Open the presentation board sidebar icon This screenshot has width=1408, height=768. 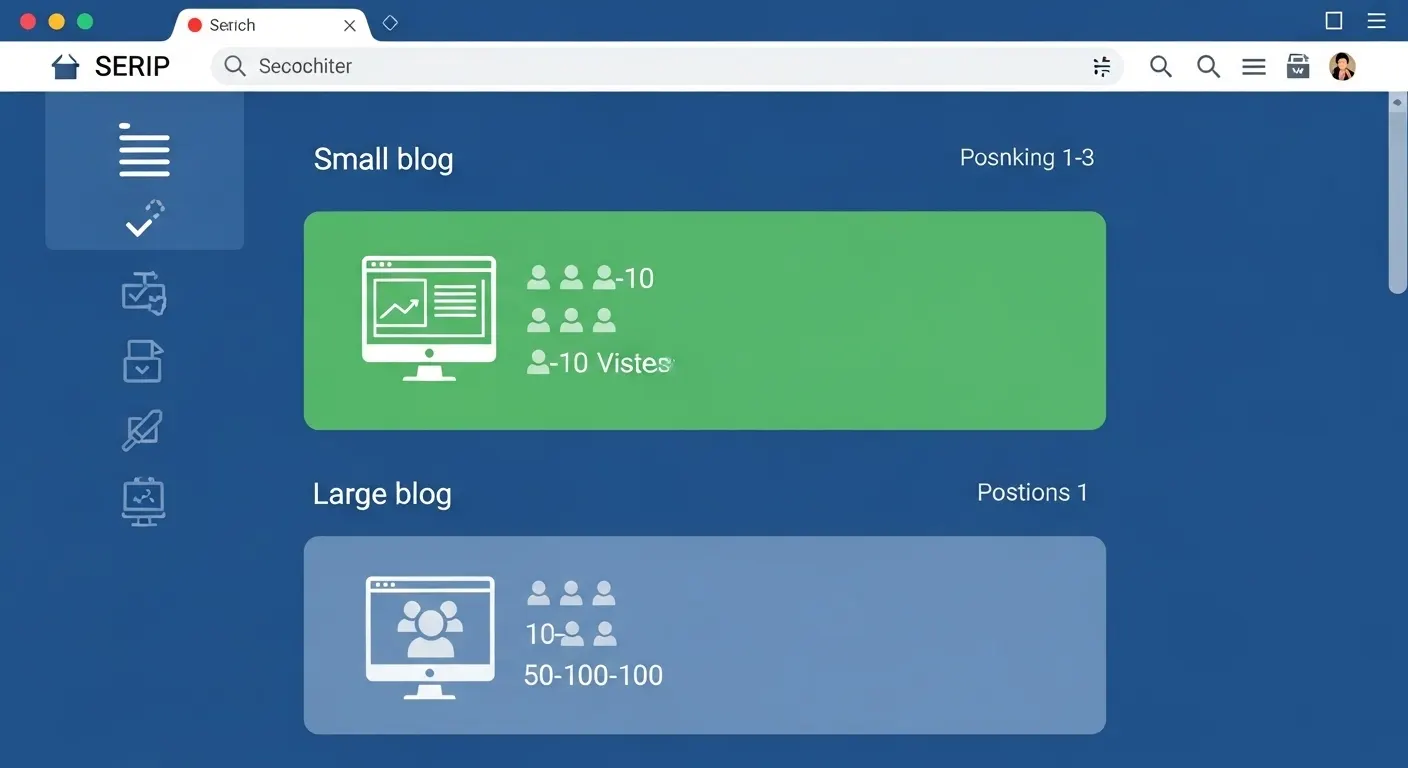coord(143,501)
